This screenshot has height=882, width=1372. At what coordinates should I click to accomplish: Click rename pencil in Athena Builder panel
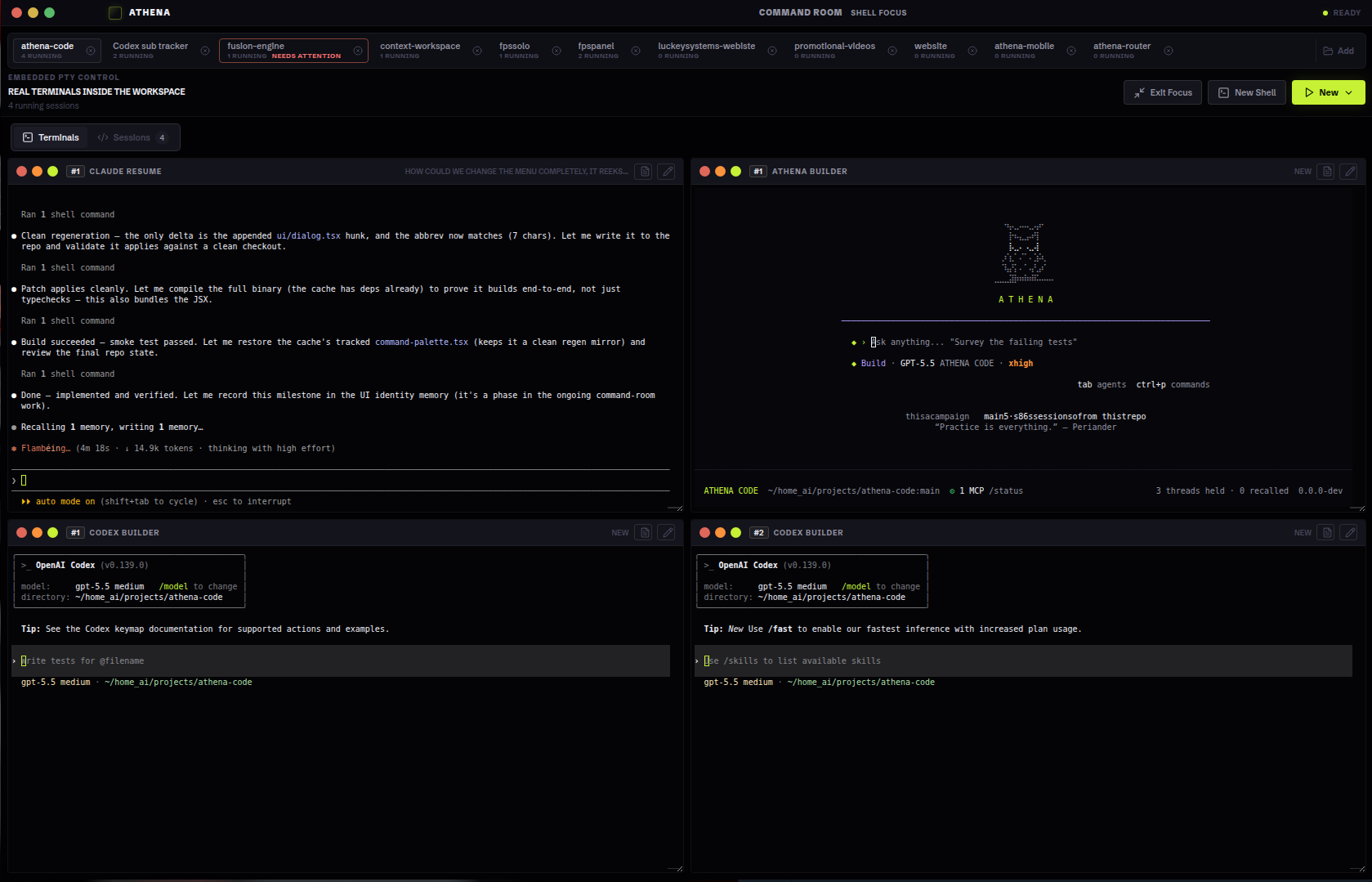[x=1350, y=172]
